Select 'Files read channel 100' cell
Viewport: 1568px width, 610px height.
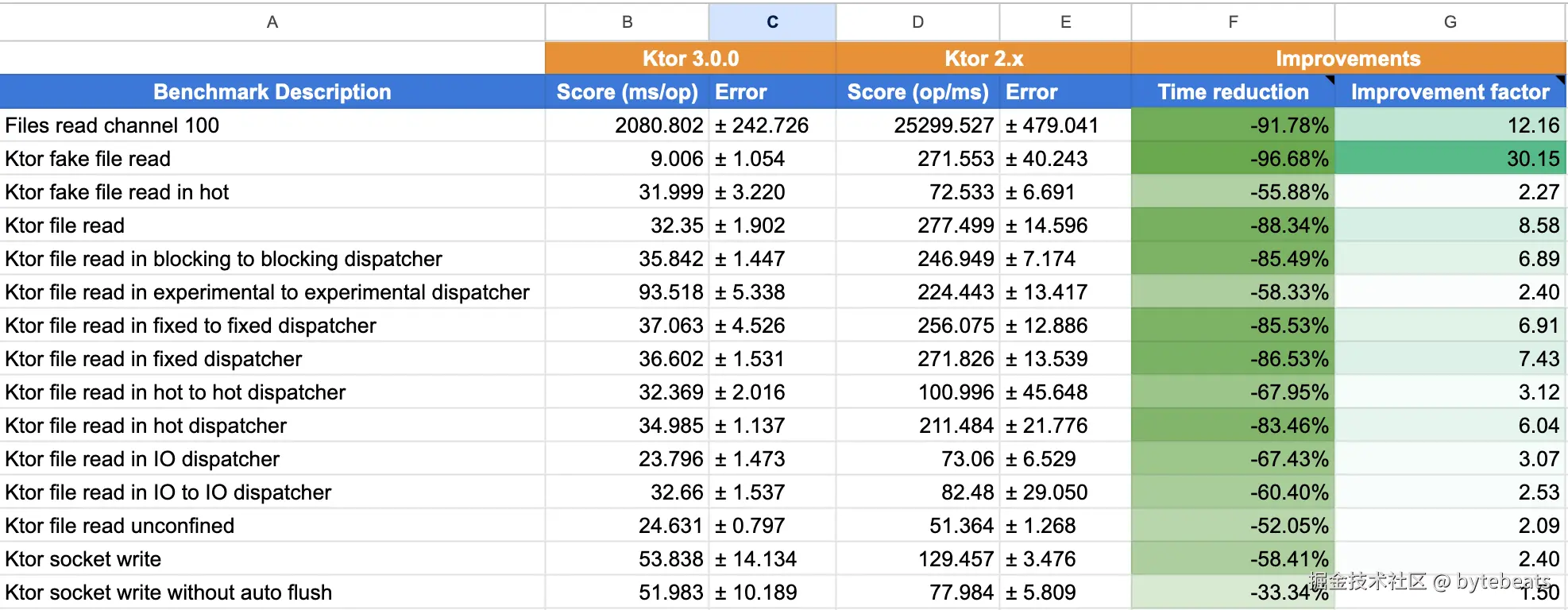[272, 125]
